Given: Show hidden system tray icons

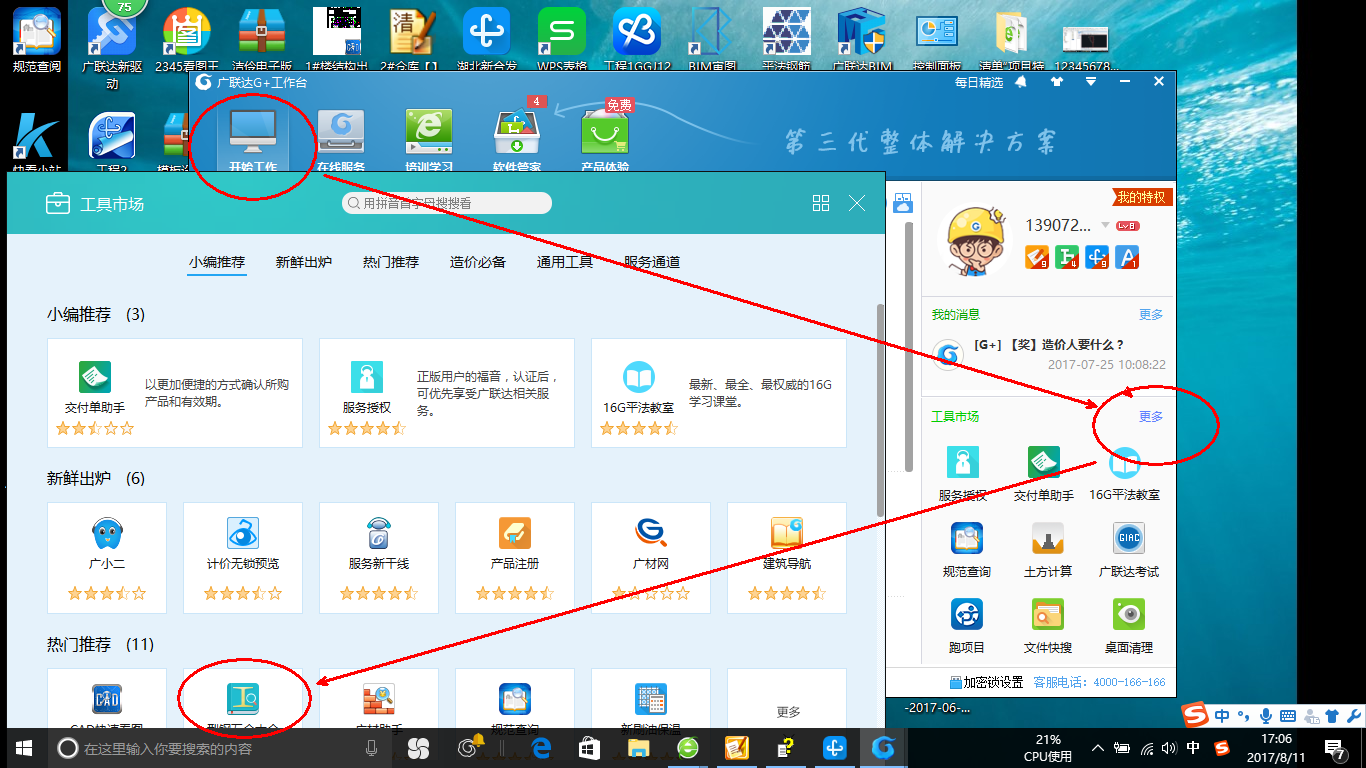Looking at the screenshot, I should pyautogui.click(x=1098, y=748).
